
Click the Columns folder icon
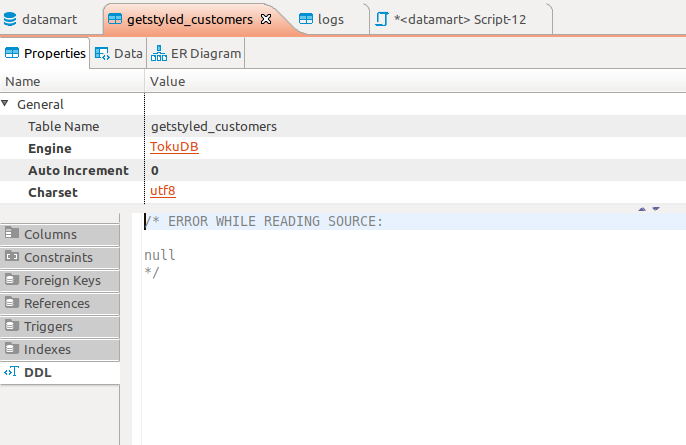[12, 233]
